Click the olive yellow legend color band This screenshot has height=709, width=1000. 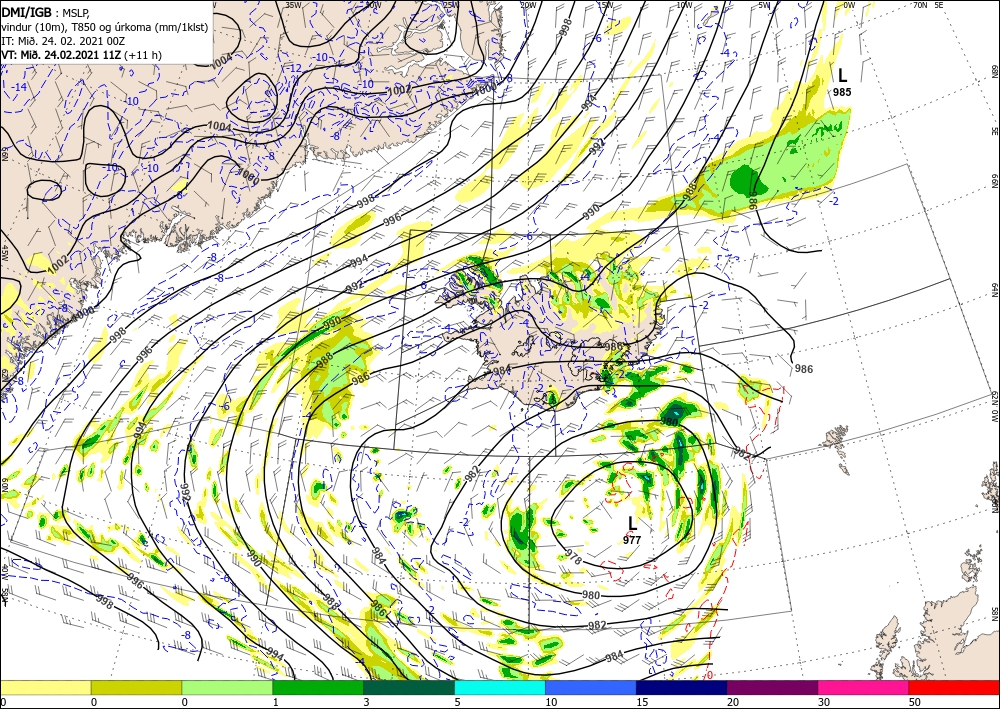136,687
